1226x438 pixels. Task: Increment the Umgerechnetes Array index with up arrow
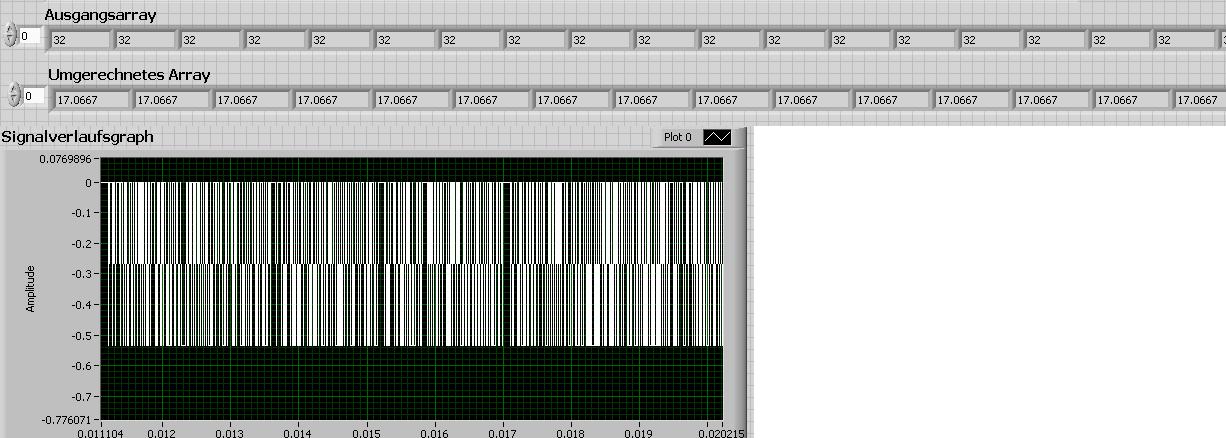tap(13, 90)
